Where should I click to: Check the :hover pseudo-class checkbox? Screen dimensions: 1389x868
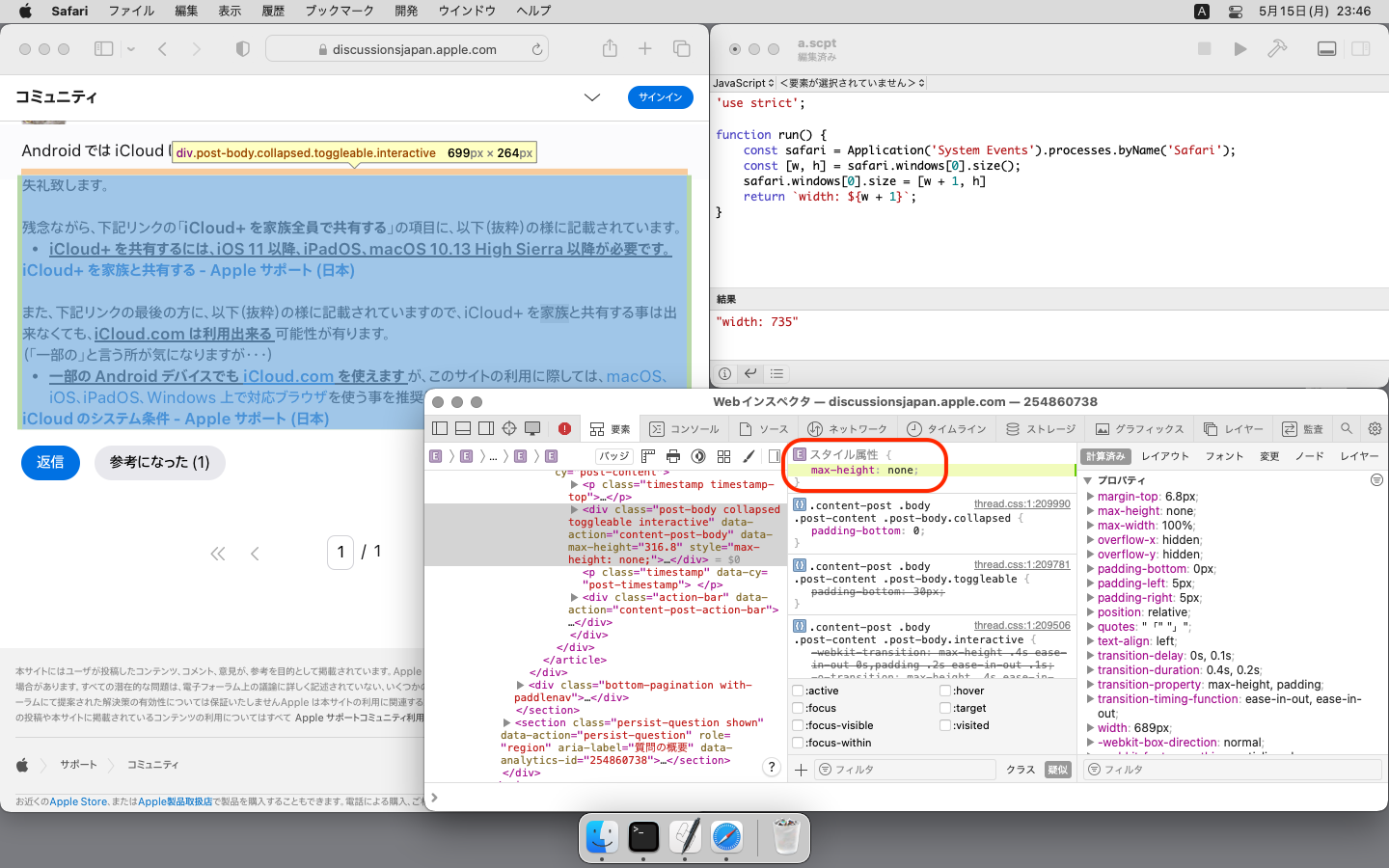945,691
